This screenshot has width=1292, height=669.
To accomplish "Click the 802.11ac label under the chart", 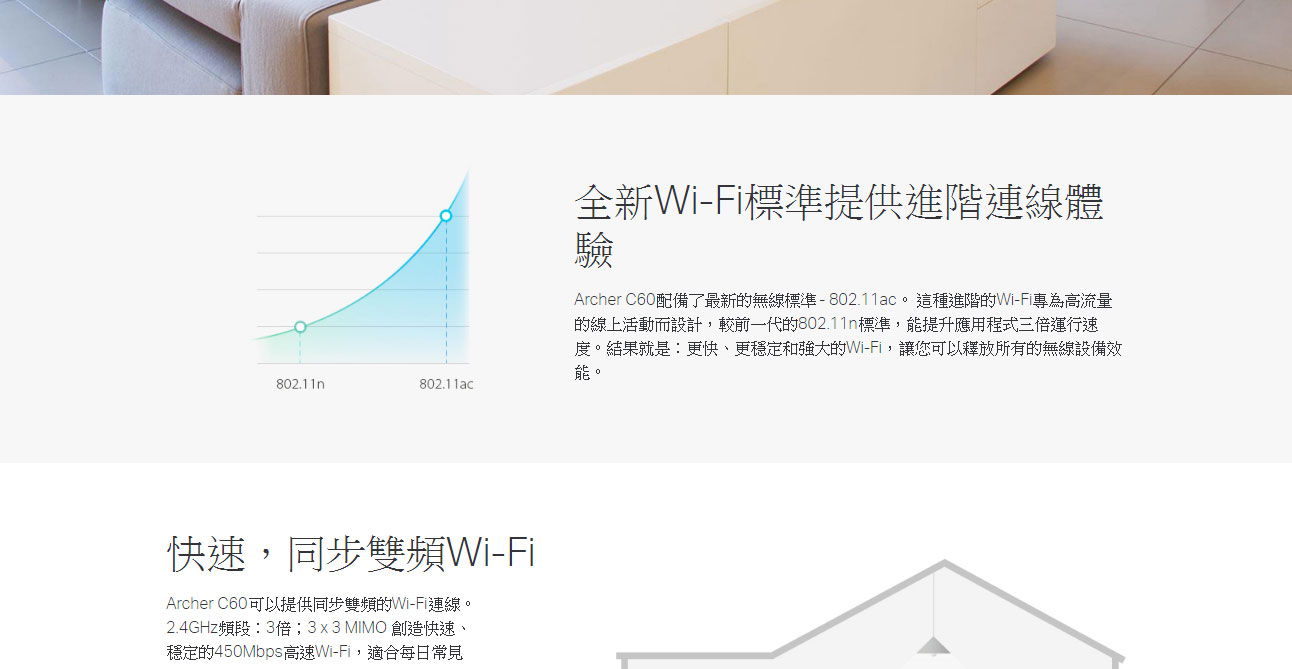I will pos(446,384).
